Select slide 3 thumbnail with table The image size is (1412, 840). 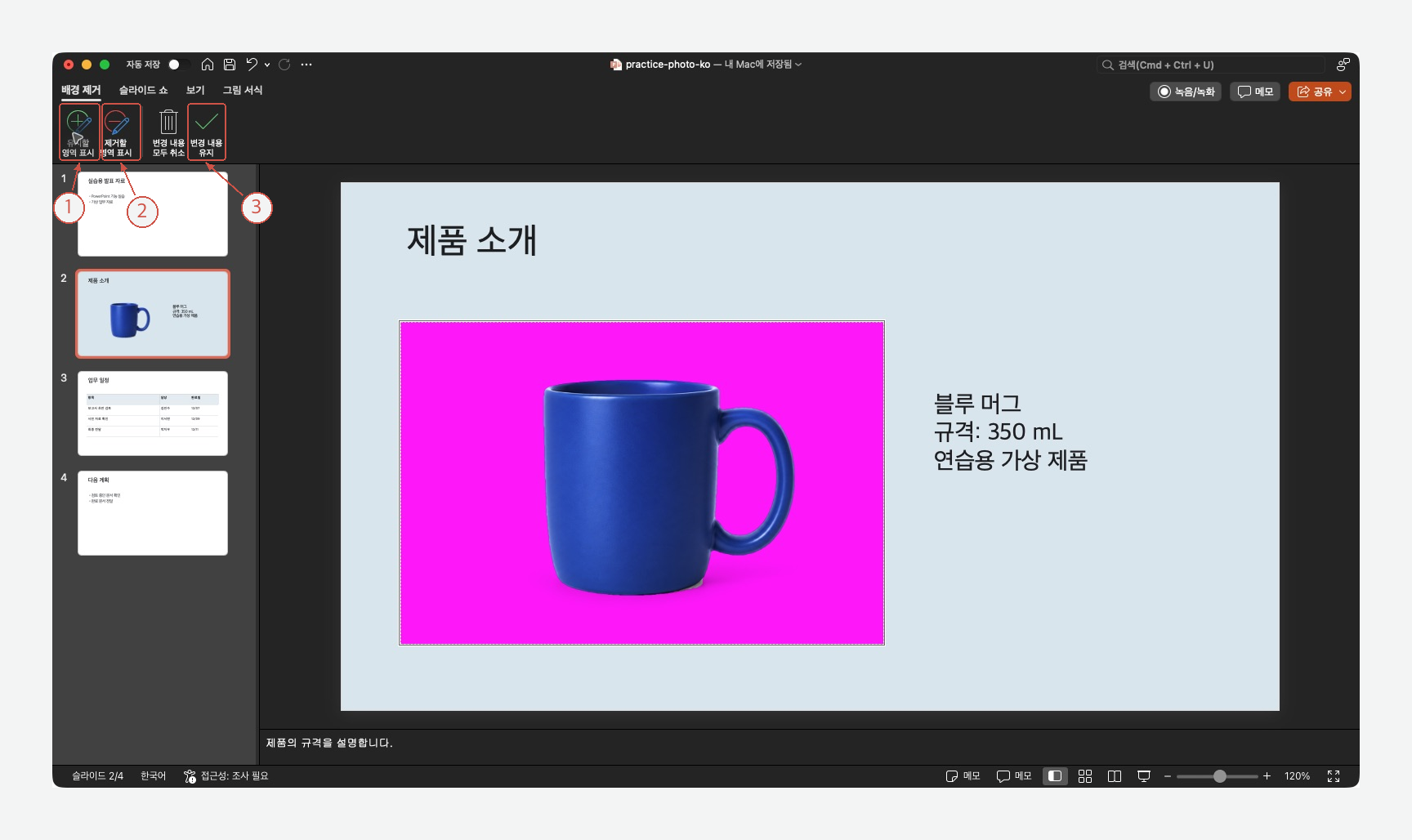[x=153, y=413]
